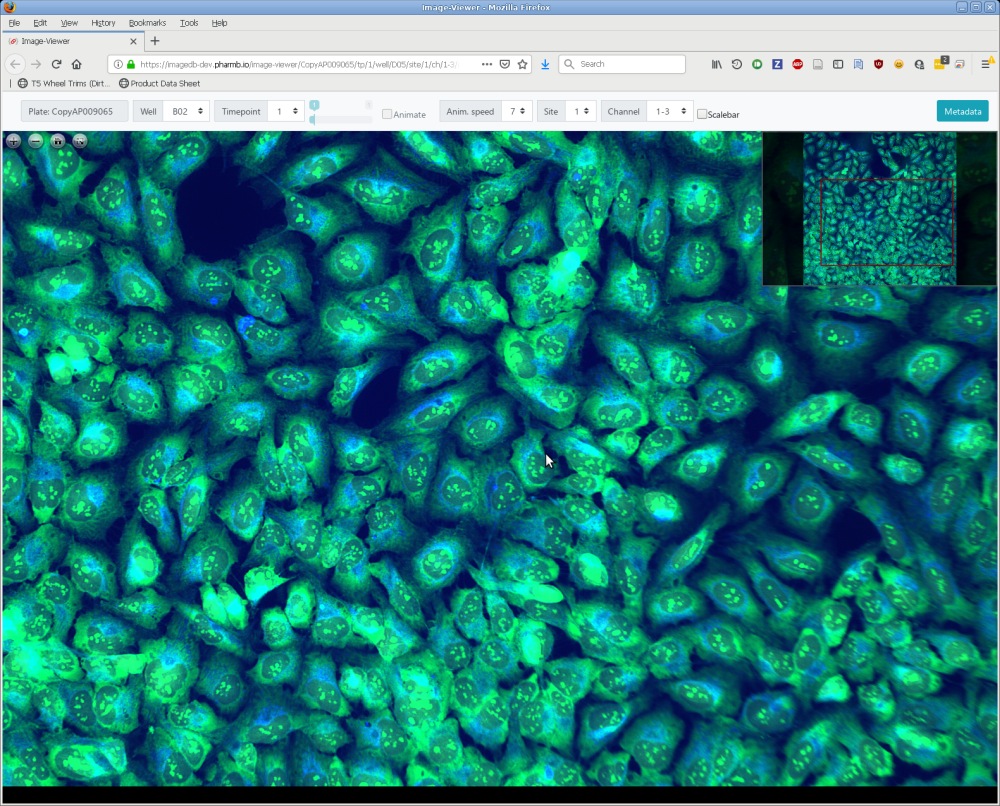Click the blue document extension icon
Screen dimensions: 1000x806
coord(858,64)
